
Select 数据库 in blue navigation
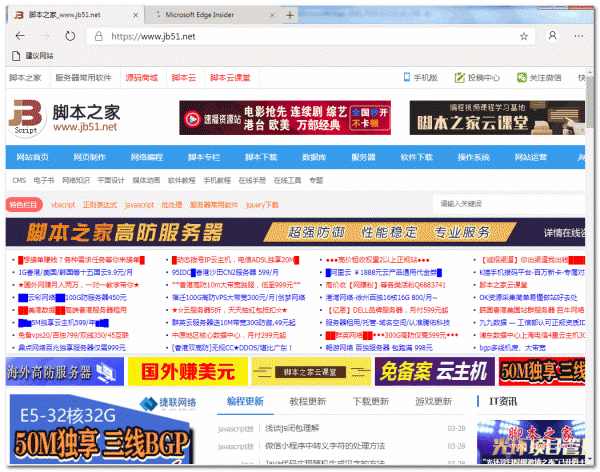[314, 157]
